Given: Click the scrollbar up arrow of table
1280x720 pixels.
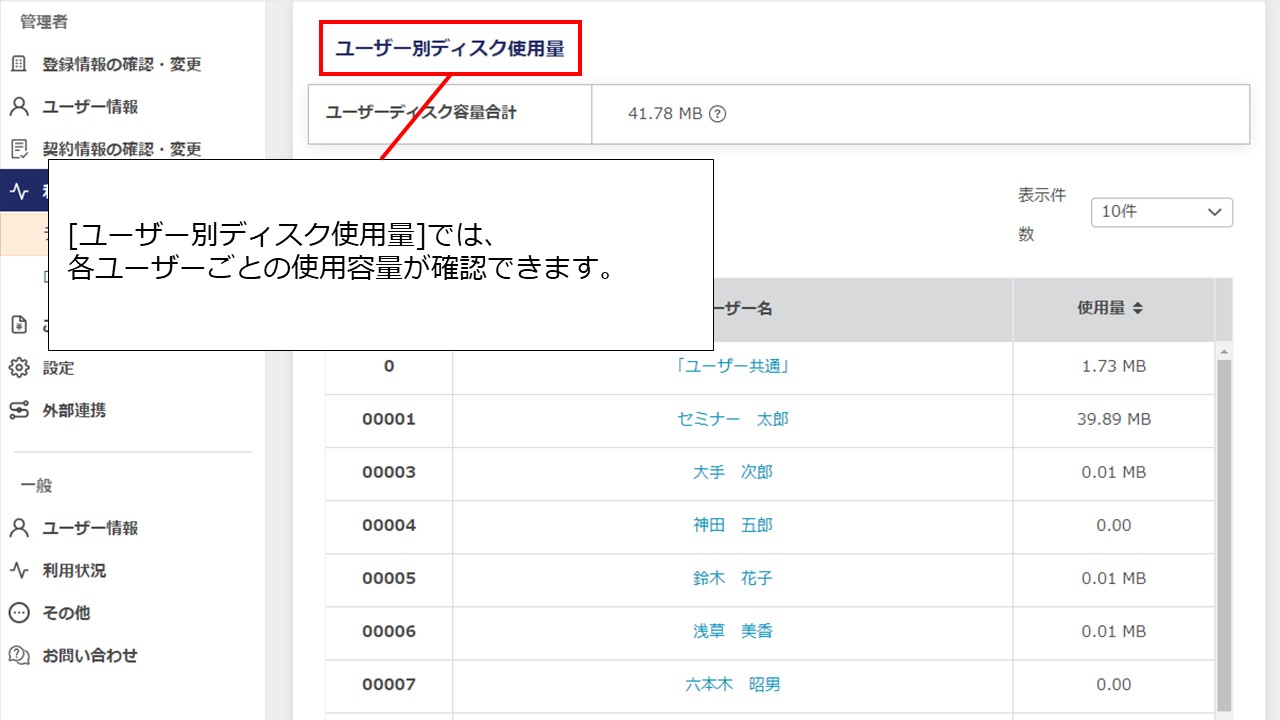Looking at the screenshot, I should (x=1224, y=351).
